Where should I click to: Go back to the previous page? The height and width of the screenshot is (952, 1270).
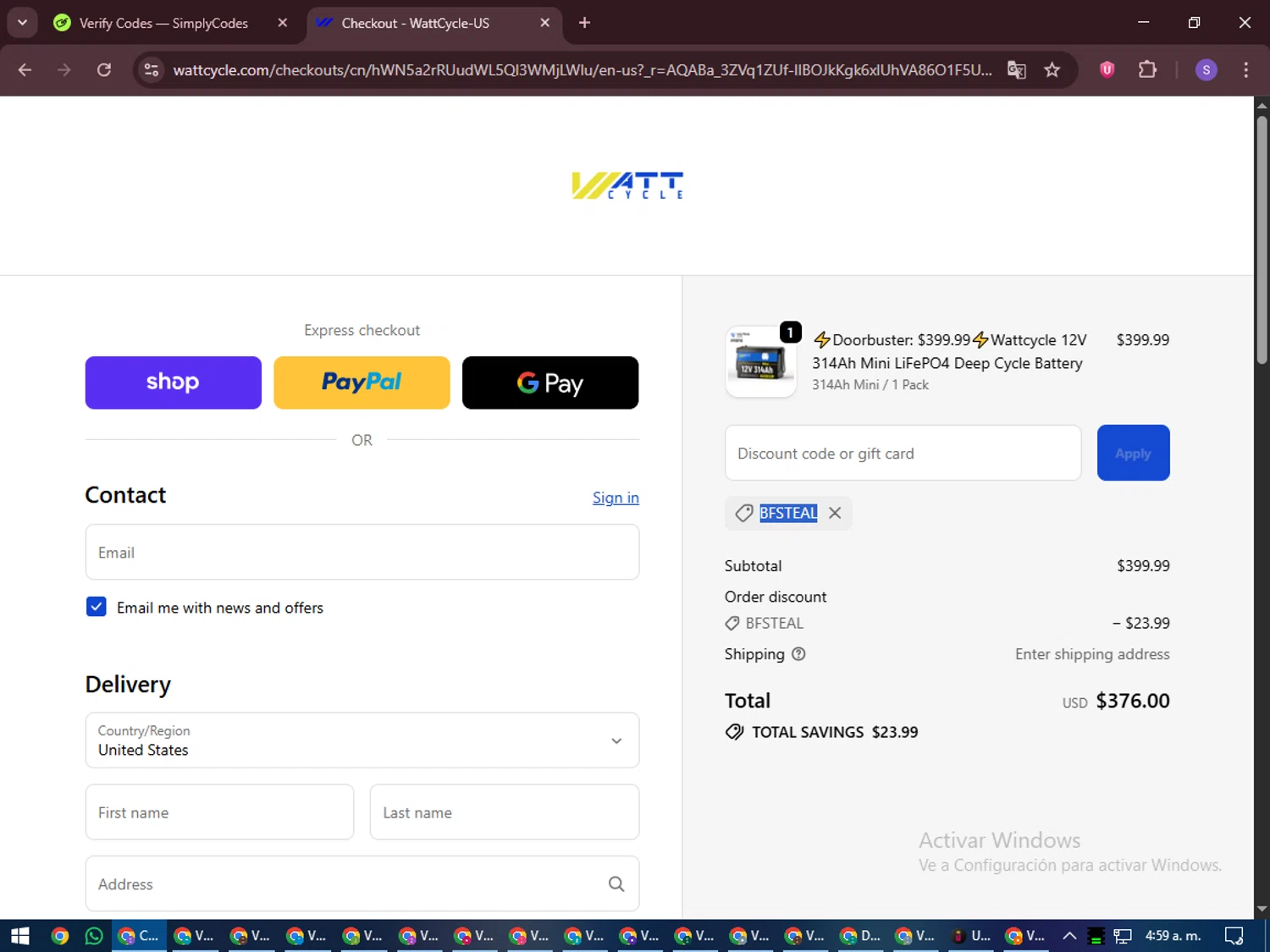click(25, 70)
